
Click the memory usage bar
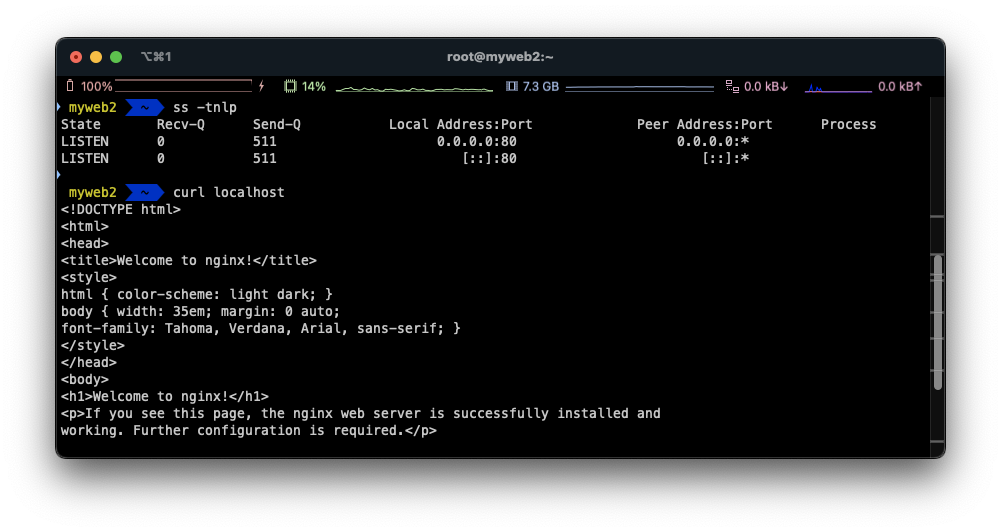tap(640, 87)
